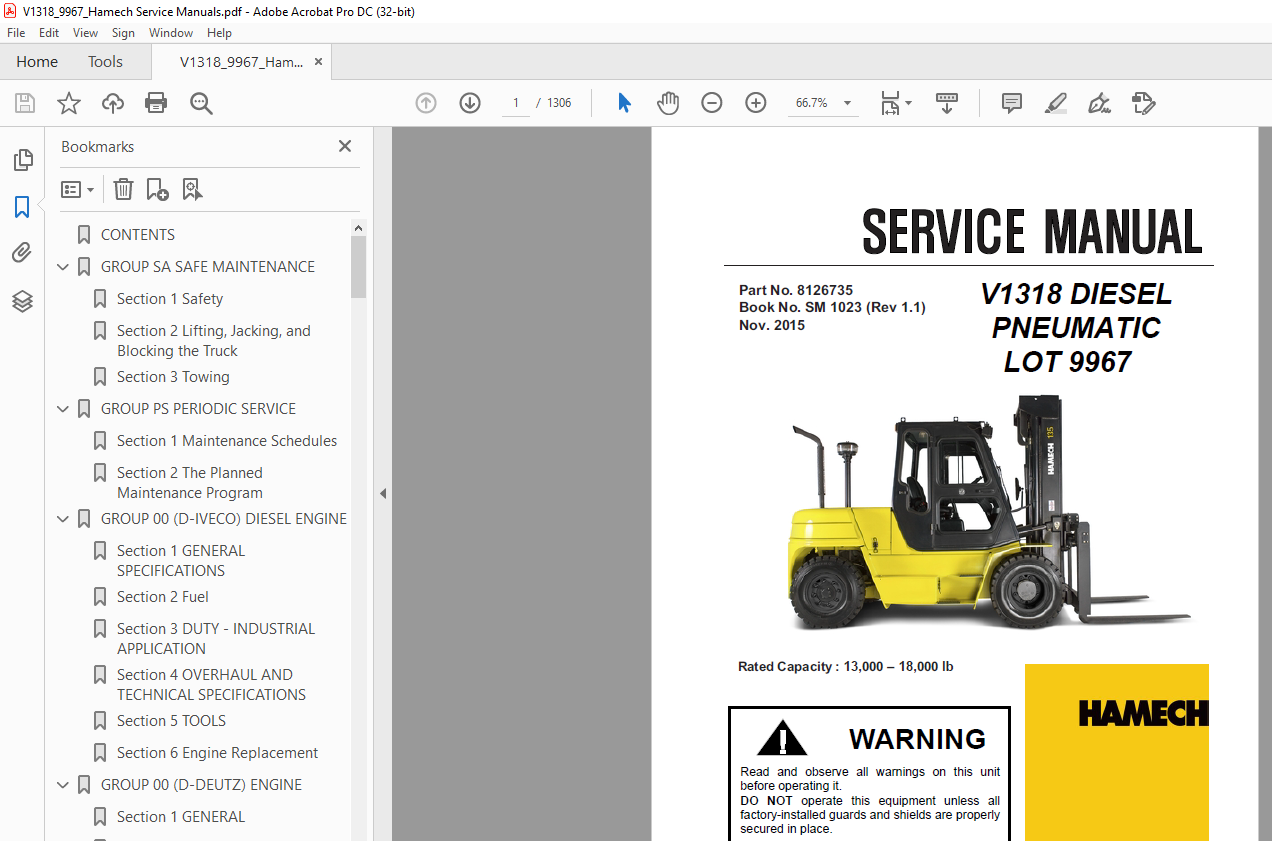Collapse GROUP 00 (D-IVECO) DIESEL ENGINE
Viewport: 1272px width, 841px height.
tap(63, 519)
